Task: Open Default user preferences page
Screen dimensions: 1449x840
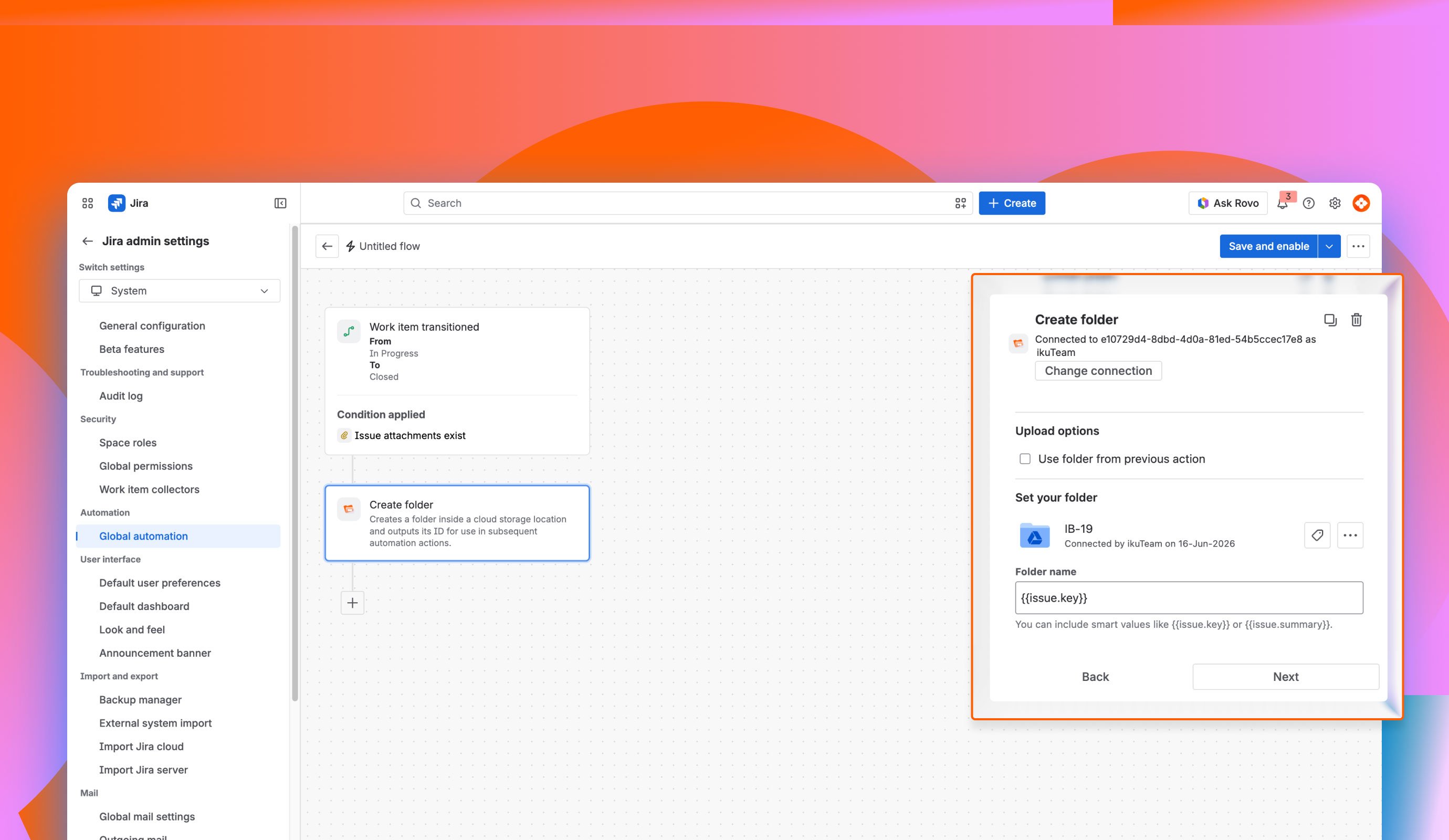Action: point(160,583)
